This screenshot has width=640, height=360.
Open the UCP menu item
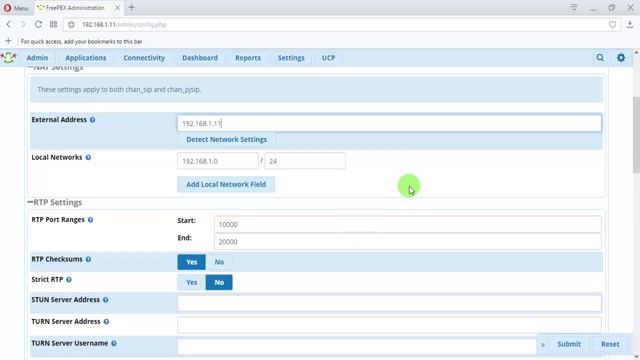(x=328, y=58)
